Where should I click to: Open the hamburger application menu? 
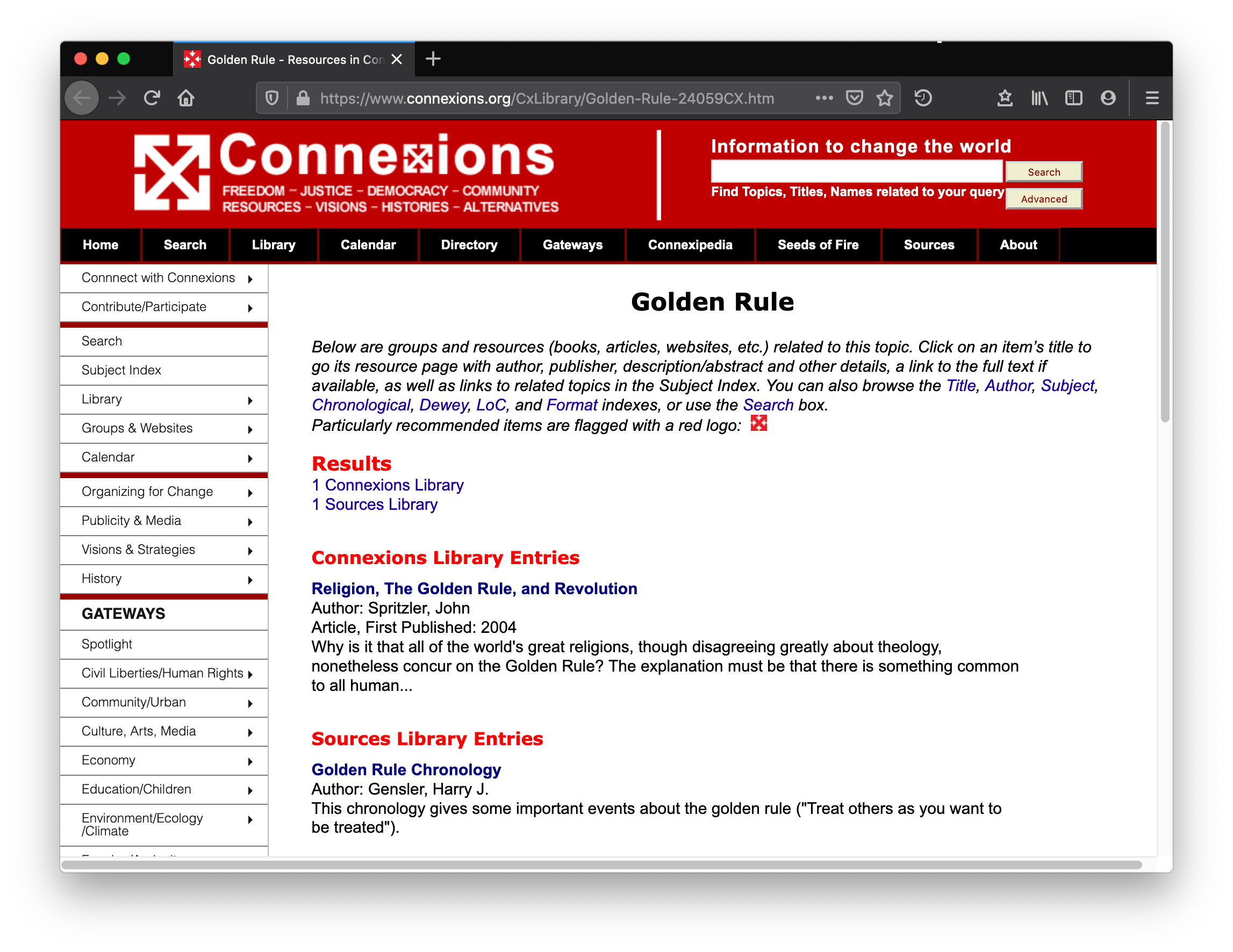(x=1152, y=98)
